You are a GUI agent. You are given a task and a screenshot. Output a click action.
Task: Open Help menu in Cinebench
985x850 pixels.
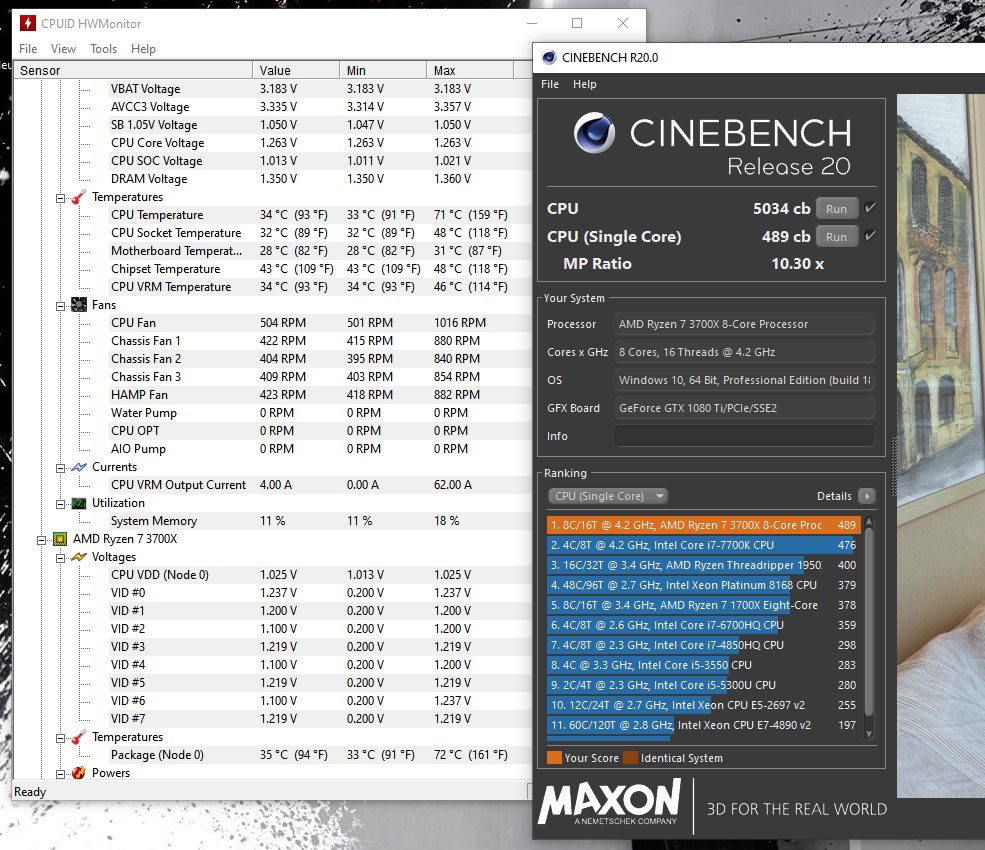coord(585,84)
